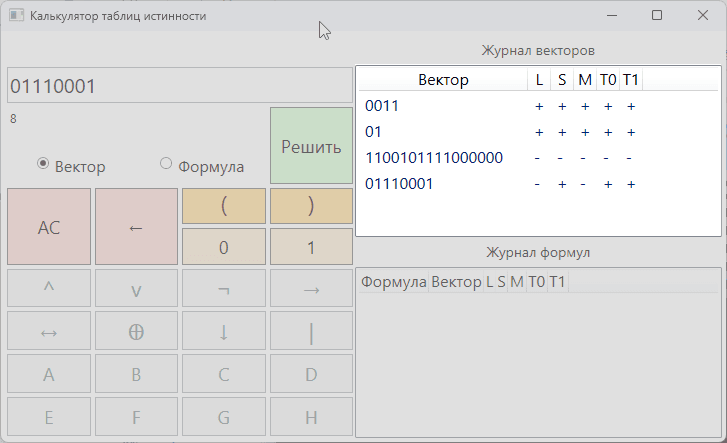The image size is (727, 443).
Task: Insert the negation ¬ operator
Action: pyautogui.click(x=224, y=289)
